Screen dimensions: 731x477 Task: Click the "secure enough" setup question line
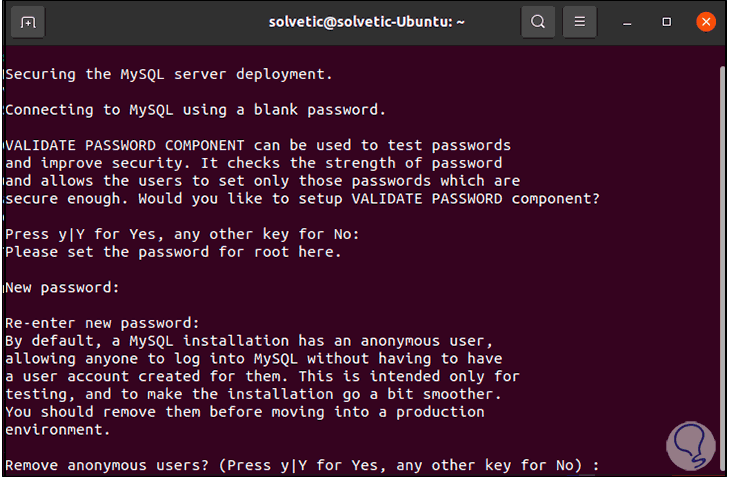coord(302,198)
